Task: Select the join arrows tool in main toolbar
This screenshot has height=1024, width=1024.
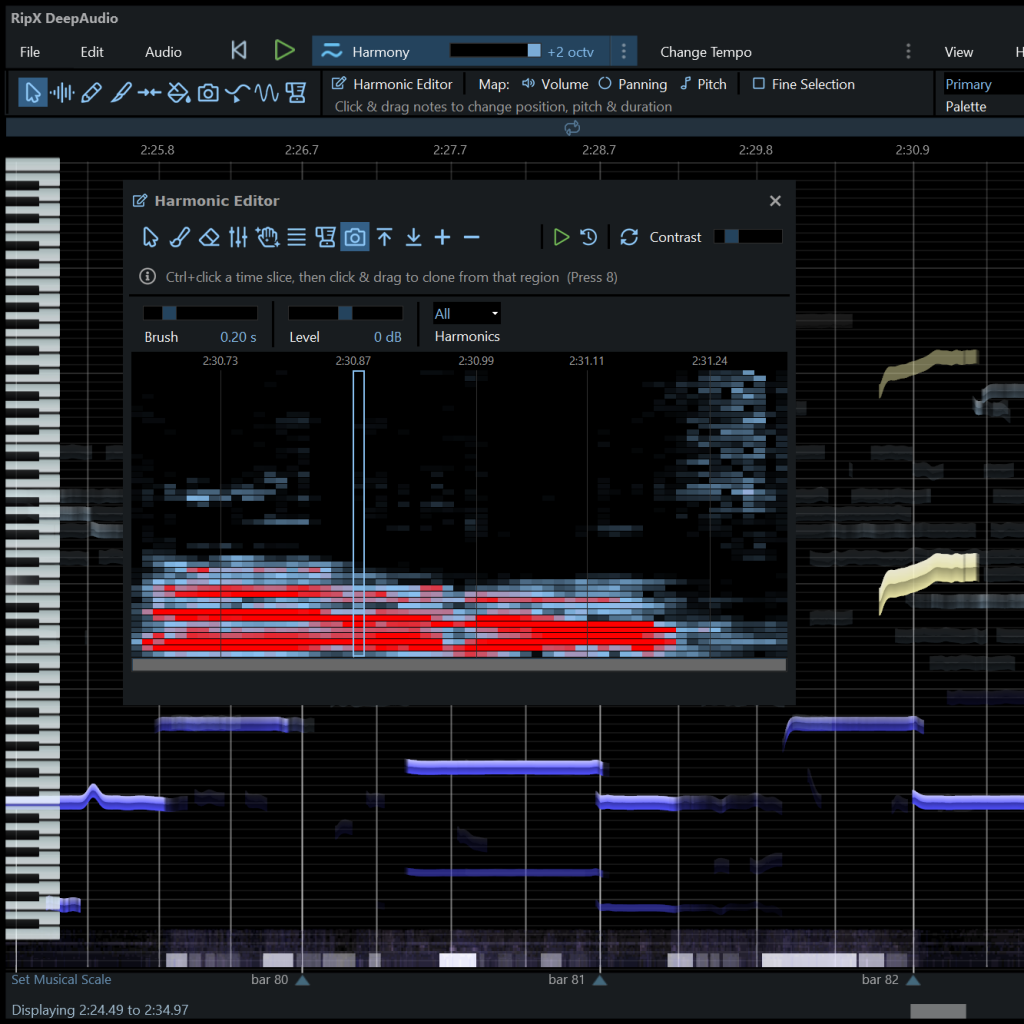Action: [x=150, y=93]
